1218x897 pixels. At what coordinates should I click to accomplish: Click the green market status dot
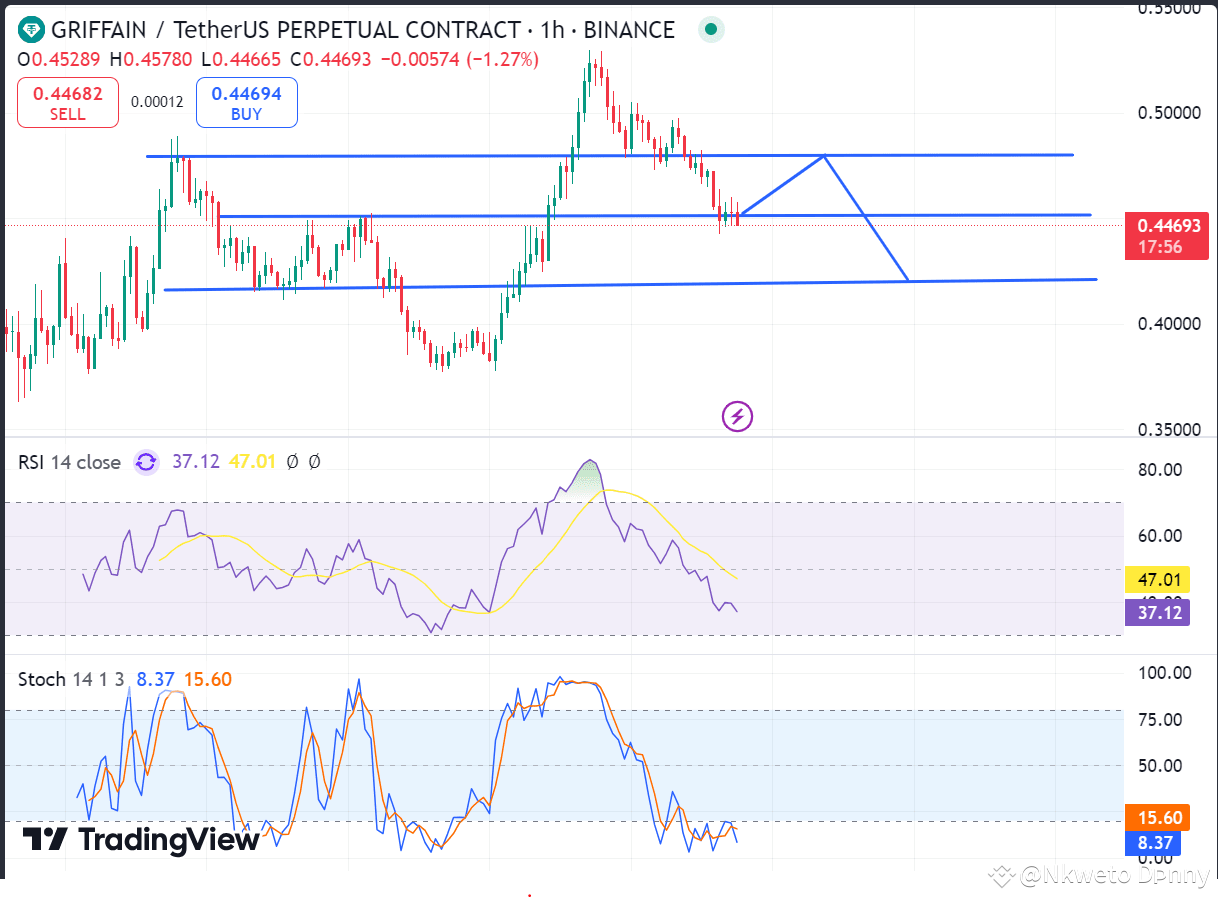pyautogui.click(x=710, y=29)
